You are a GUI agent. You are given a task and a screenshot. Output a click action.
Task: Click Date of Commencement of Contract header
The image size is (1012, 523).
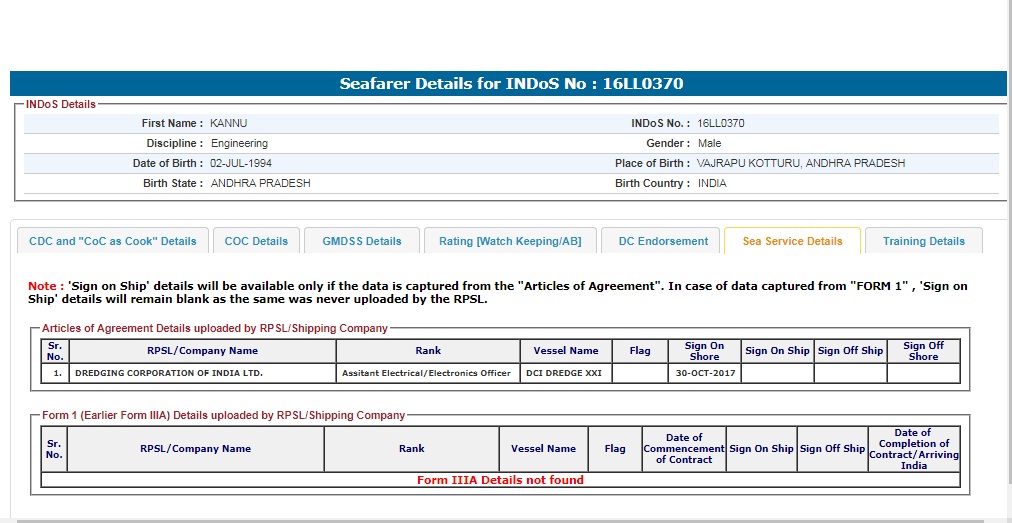click(x=684, y=449)
